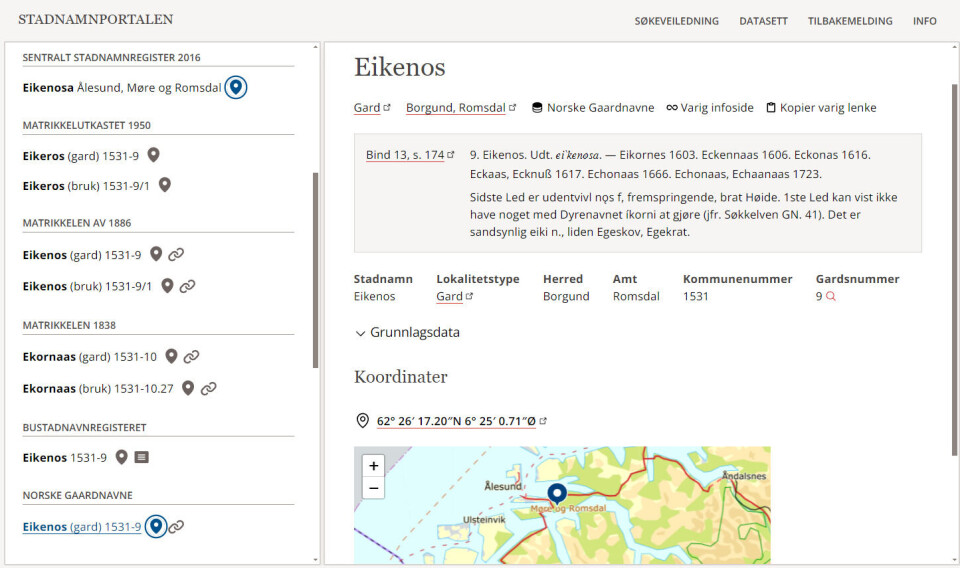Screen dimensions: 960x568
Task: Click map pin beside Eikenosa Ålesund
Action: point(235,88)
